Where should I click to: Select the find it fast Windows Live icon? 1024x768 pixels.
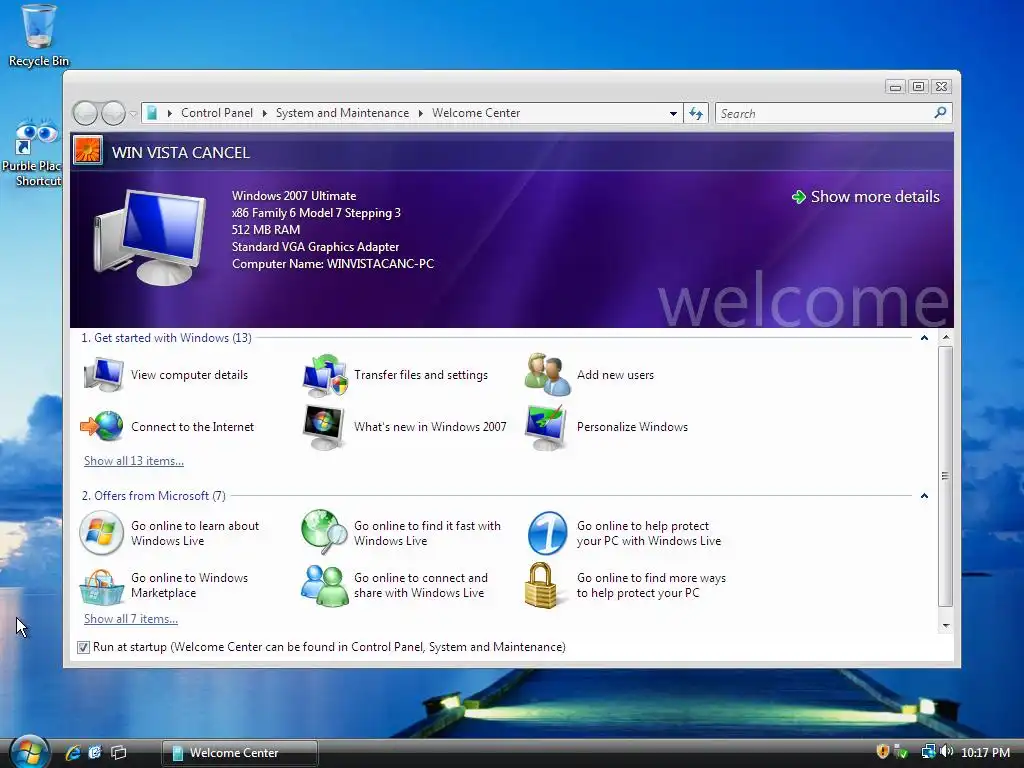(325, 532)
